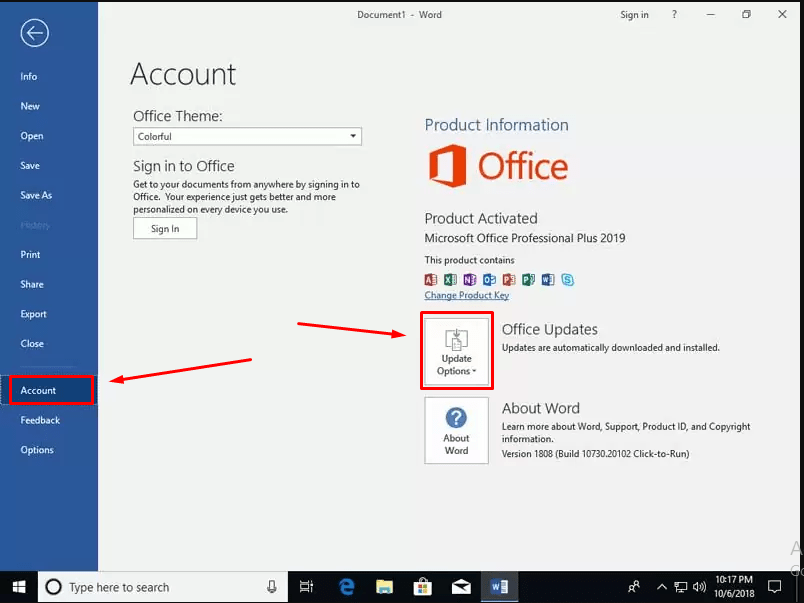Viewport: 804px width, 603px height.
Task: Click the Outlook icon under This product contains
Action: coord(490,280)
